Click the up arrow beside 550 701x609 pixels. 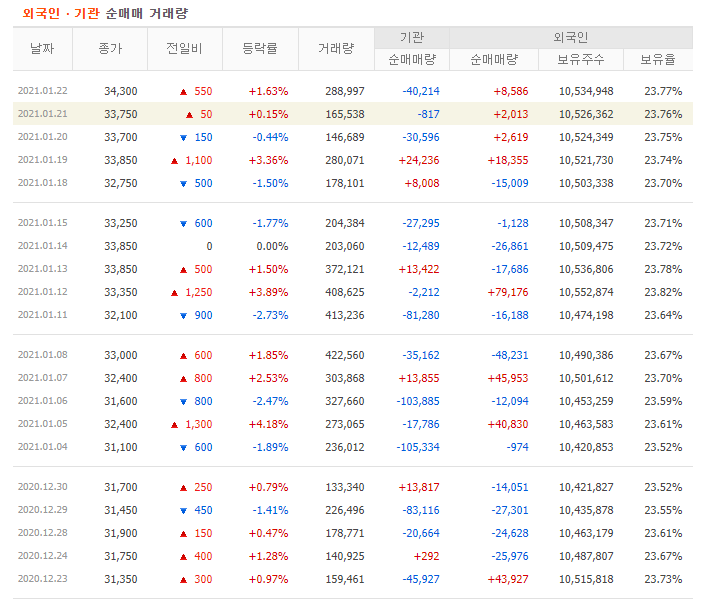[x=183, y=92]
